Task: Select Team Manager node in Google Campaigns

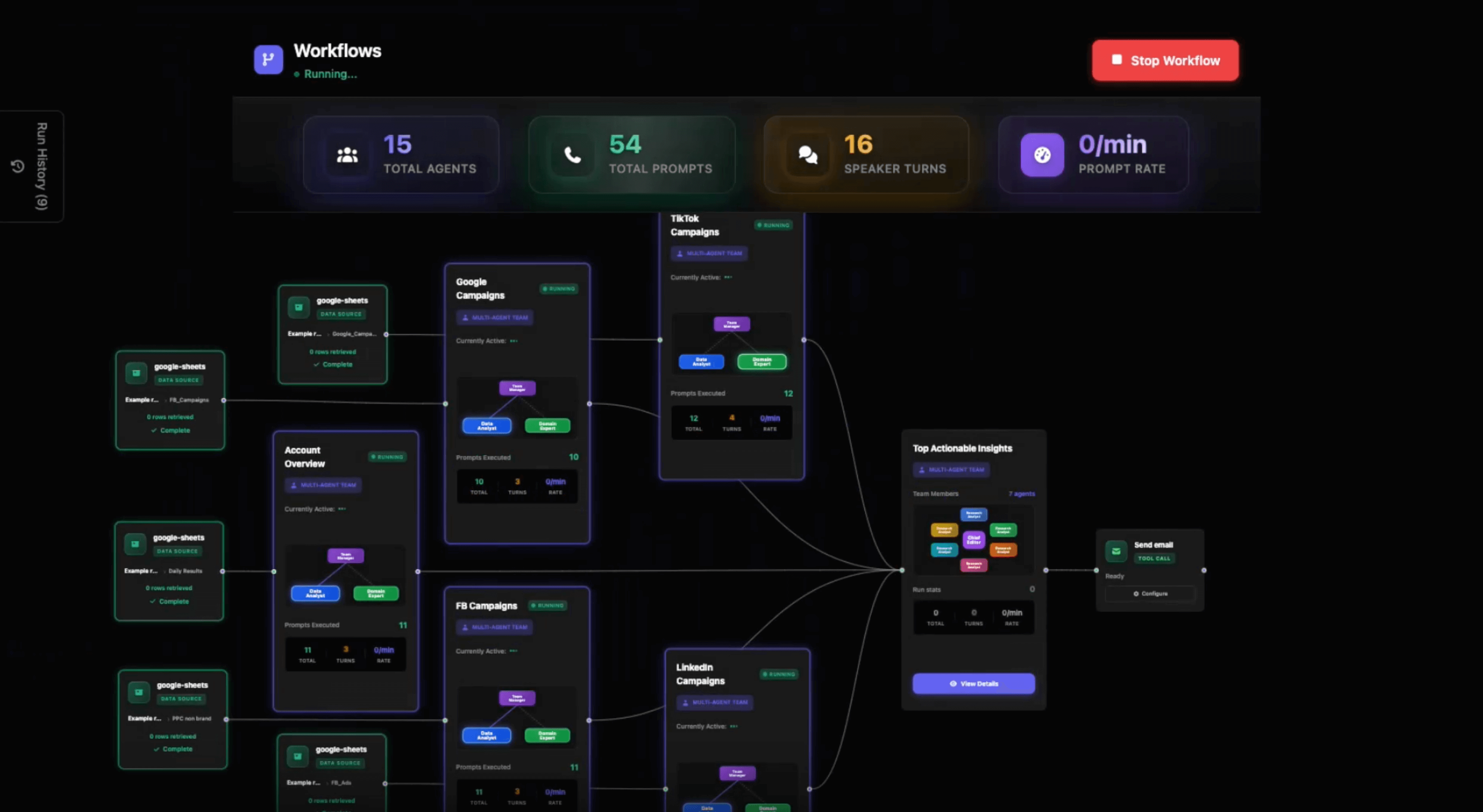Action: point(517,388)
